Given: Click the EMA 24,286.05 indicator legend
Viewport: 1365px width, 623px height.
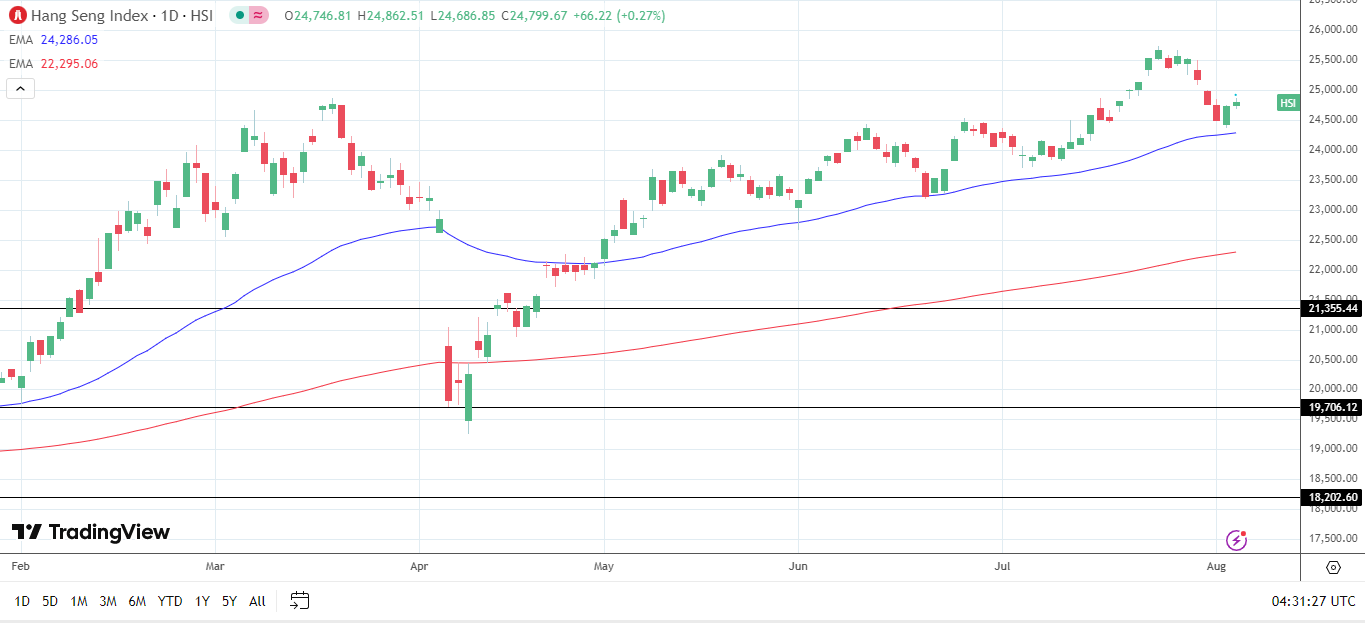Looking at the screenshot, I should point(54,40).
